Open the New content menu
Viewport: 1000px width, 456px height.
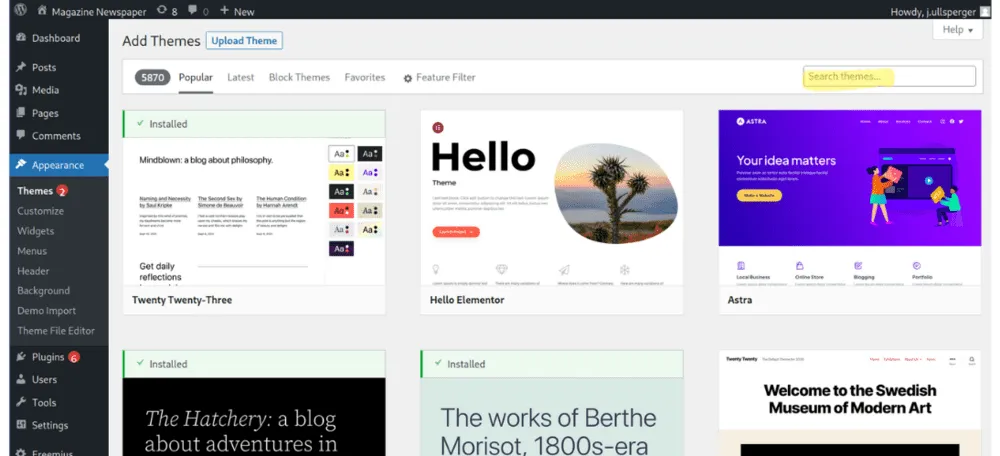[237, 11]
